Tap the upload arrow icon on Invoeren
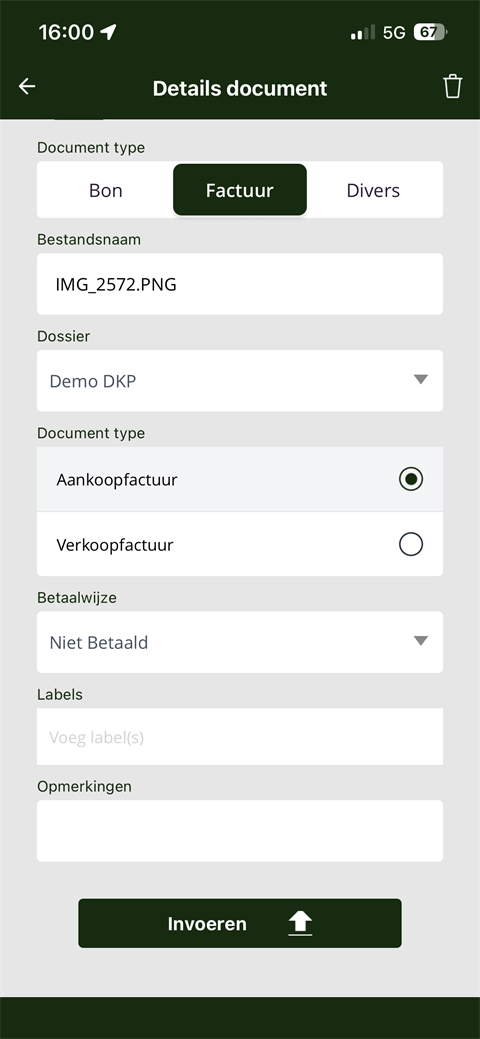480x1039 pixels. pos(300,923)
